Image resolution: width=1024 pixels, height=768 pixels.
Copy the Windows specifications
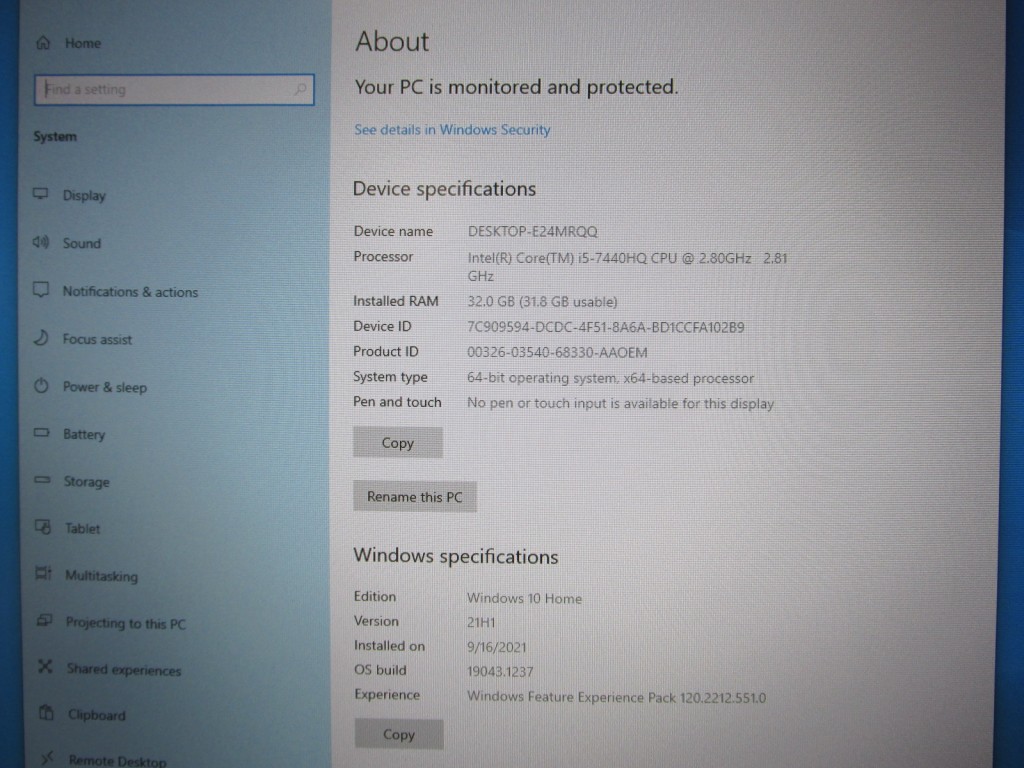click(x=399, y=735)
